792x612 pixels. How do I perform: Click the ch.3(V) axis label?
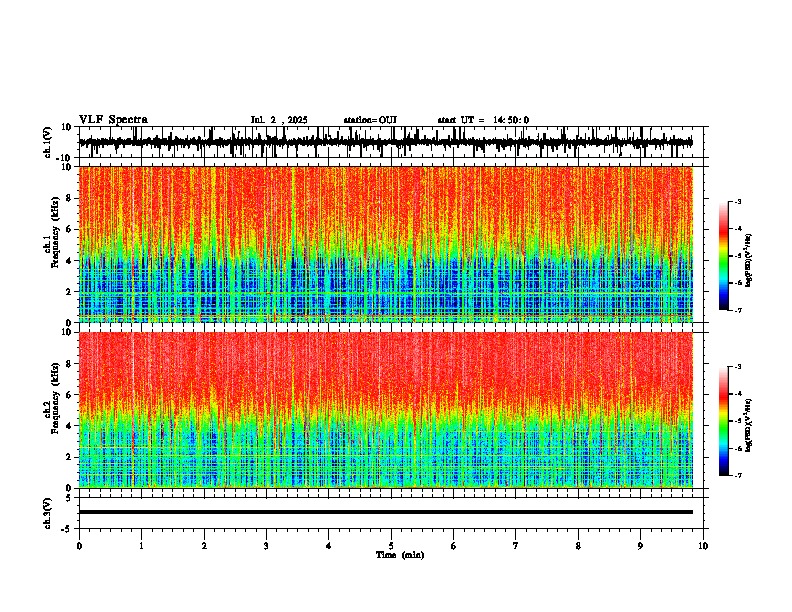coord(48,513)
